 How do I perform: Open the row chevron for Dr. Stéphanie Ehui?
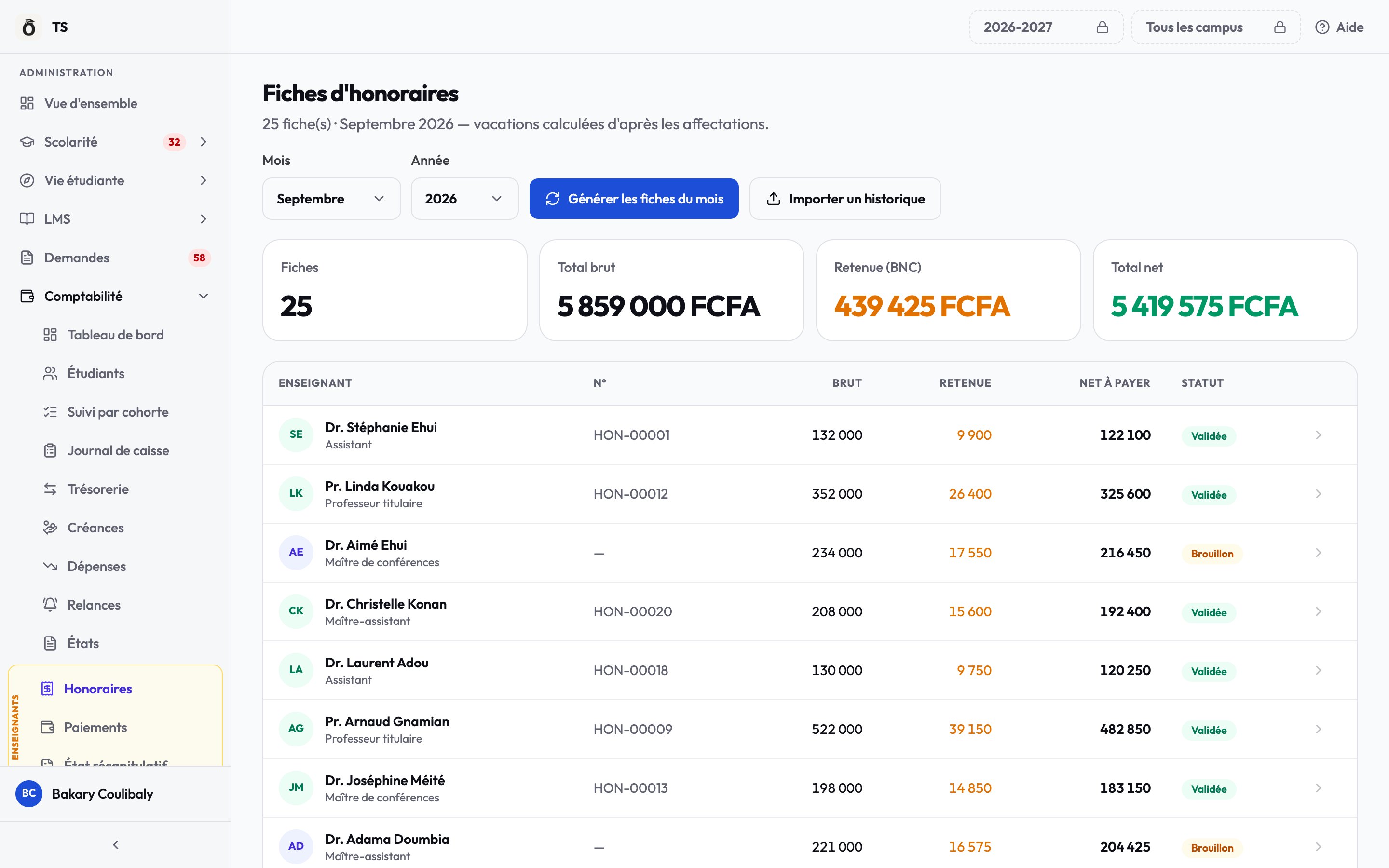point(1318,435)
